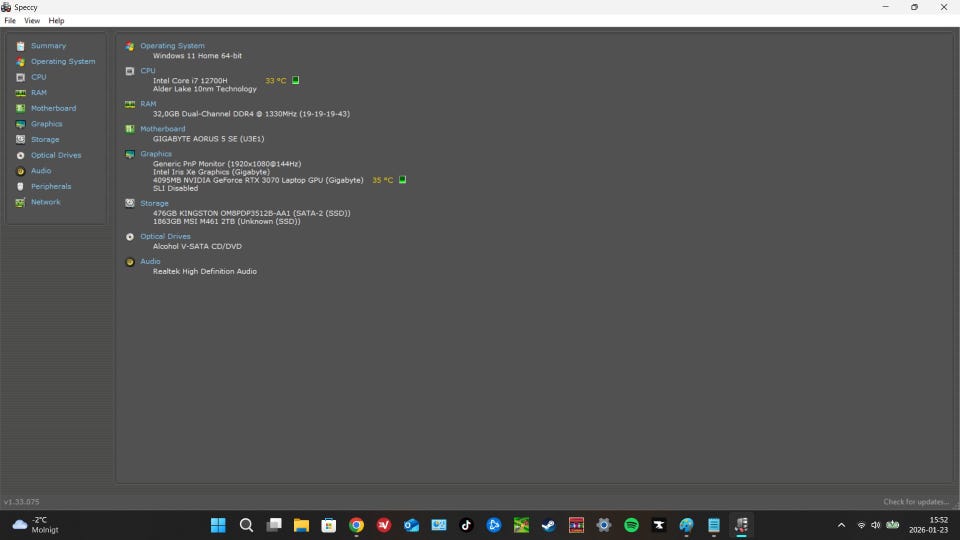Click the chip icon beside CPU heading
This screenshot has width=960, height=540.
(130, 71)
